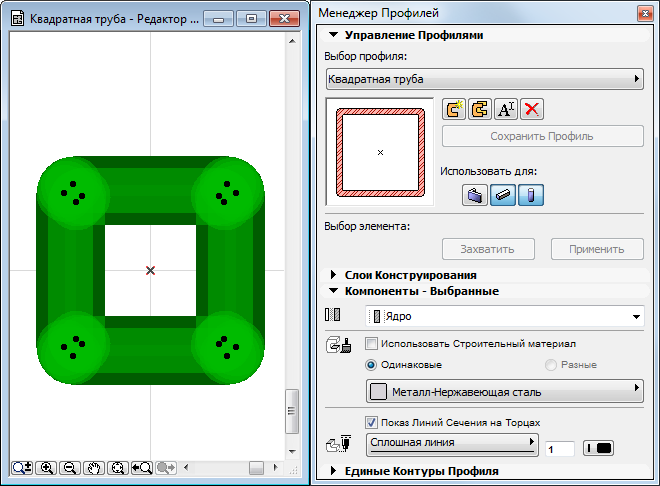Click the Next Zoom icon
Screen dimensions: 660x486
166,467
